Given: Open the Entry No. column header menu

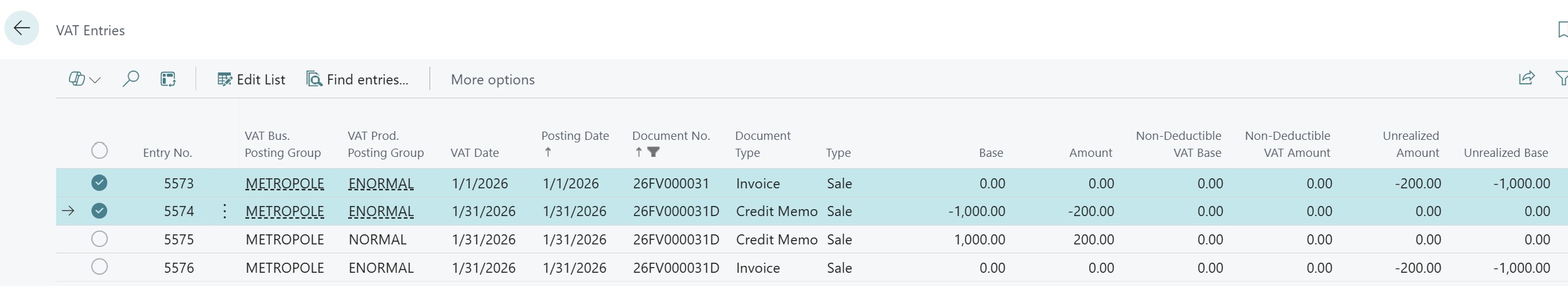Looking at the screenshot, I should pos(167,152).
